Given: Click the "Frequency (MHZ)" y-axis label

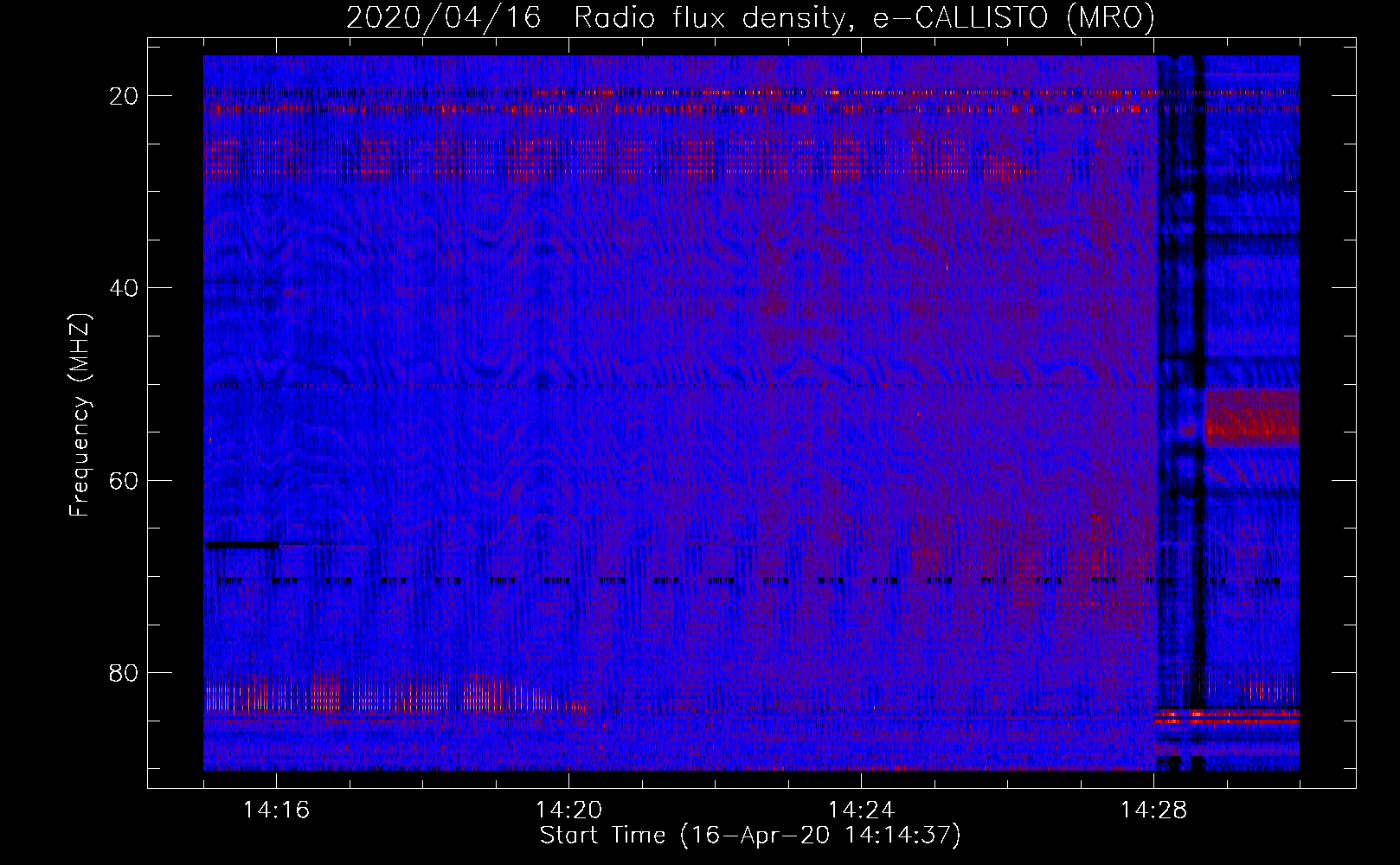Looking at the screenshot, I should click(80, 415).
